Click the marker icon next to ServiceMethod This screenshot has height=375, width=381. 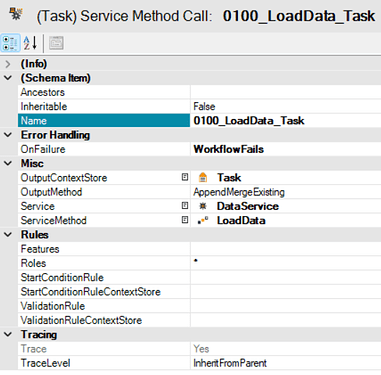click(x=185, y=220)
